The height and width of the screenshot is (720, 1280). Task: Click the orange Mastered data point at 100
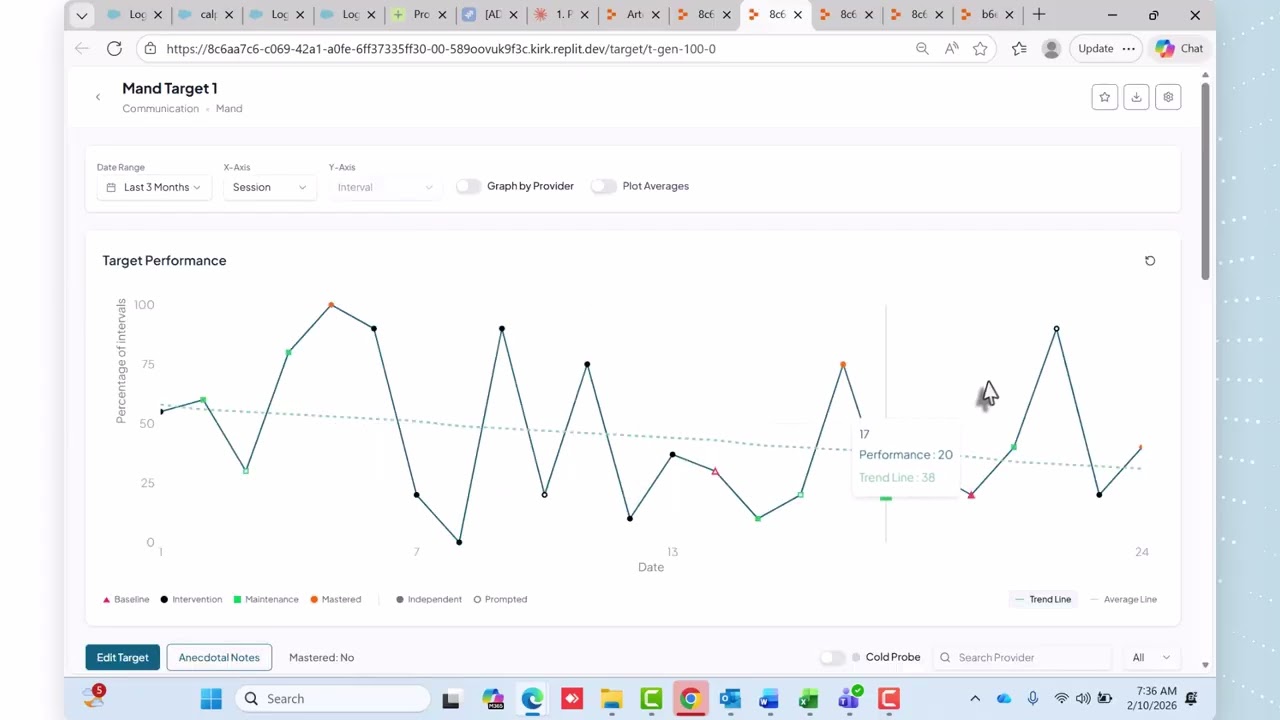tap(331, 305)
